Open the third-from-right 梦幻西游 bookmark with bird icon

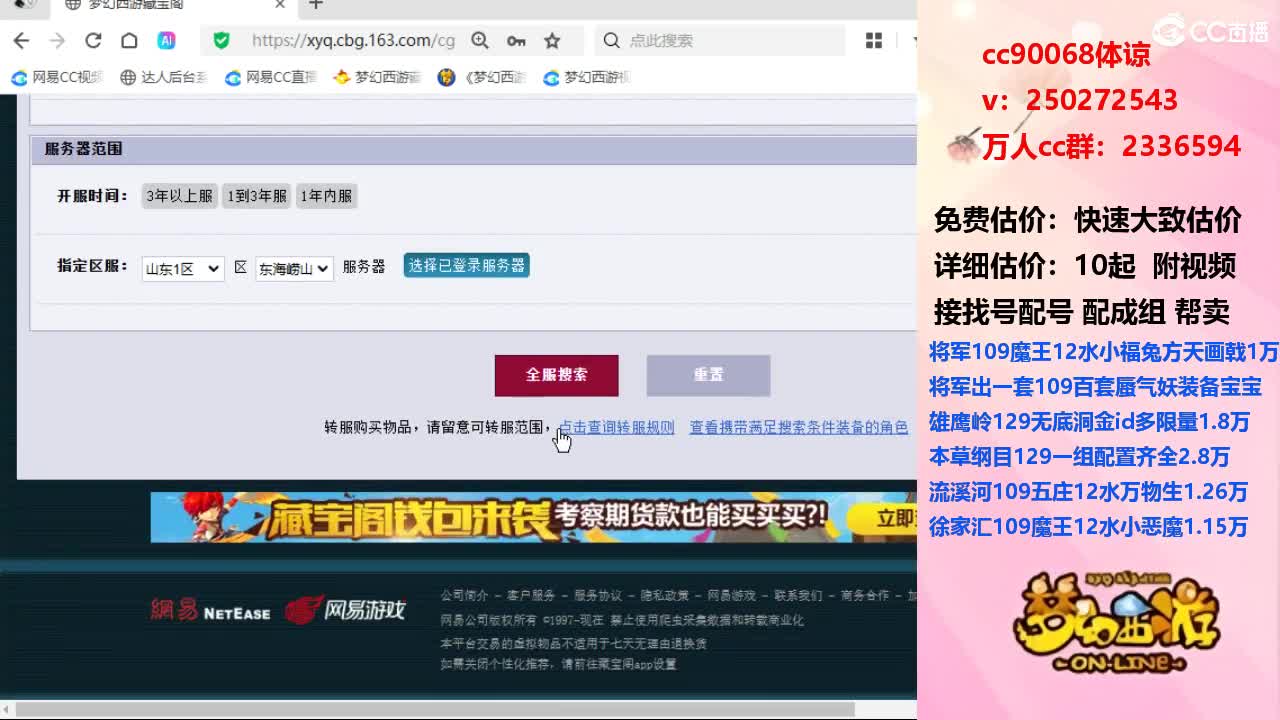377,77
